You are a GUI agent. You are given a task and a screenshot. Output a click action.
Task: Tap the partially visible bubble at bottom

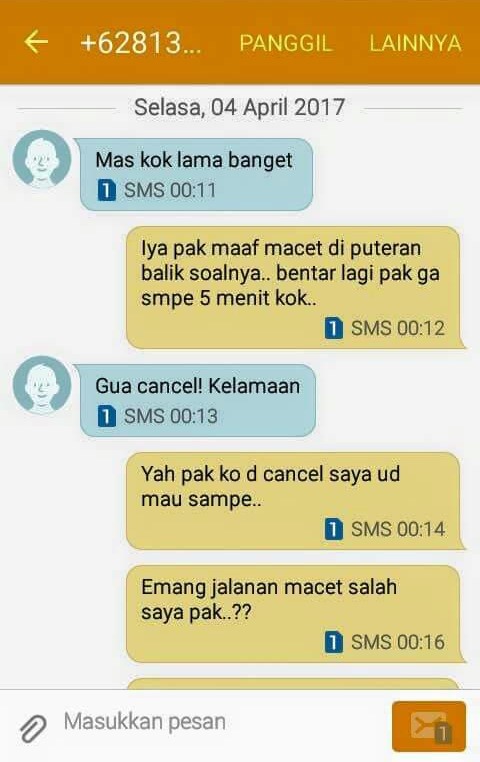tap(293, 683)
